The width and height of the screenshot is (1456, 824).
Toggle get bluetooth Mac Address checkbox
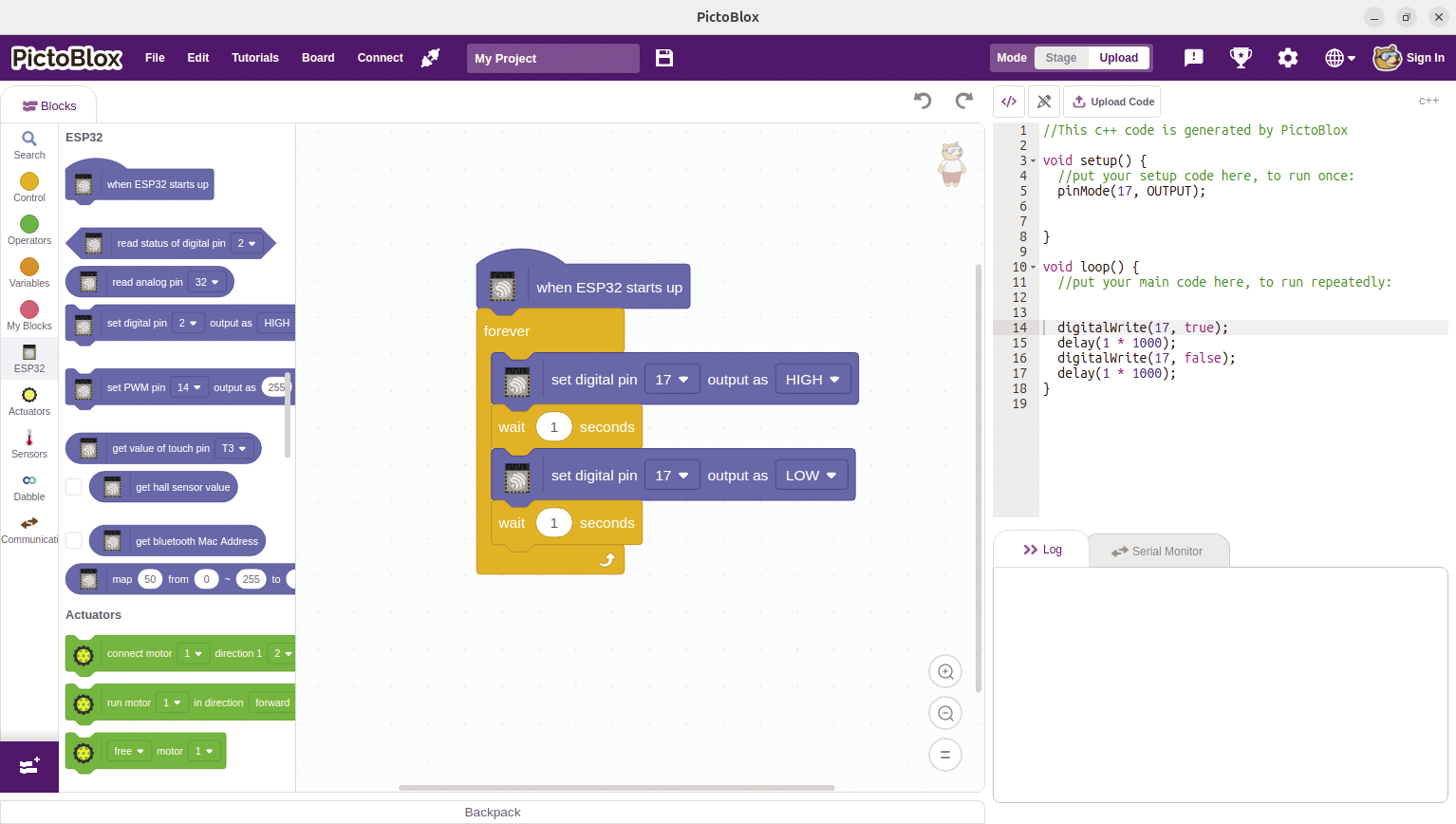73,540
